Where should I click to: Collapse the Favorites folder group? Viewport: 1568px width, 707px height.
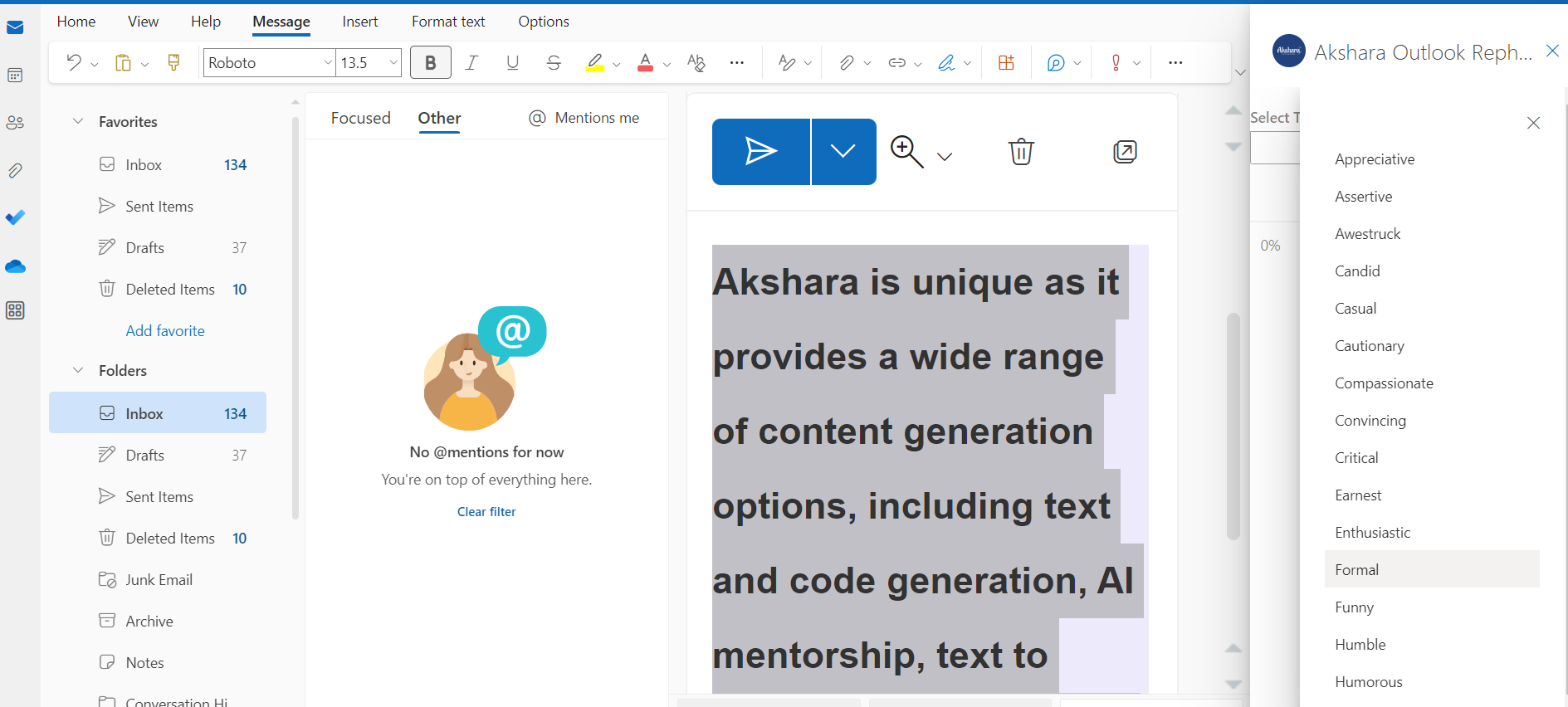pyautogui.click(x=78, y=121)
